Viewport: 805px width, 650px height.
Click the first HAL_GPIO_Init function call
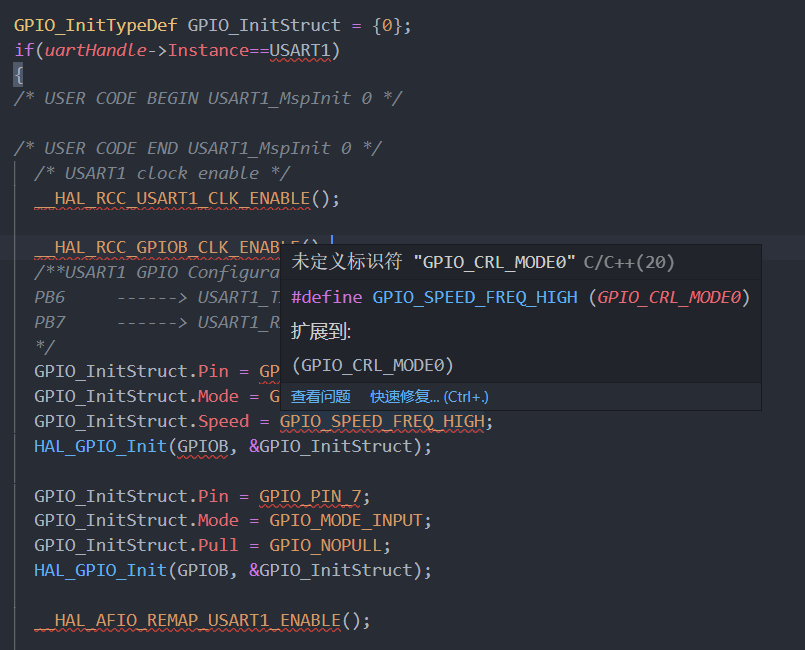101,446
